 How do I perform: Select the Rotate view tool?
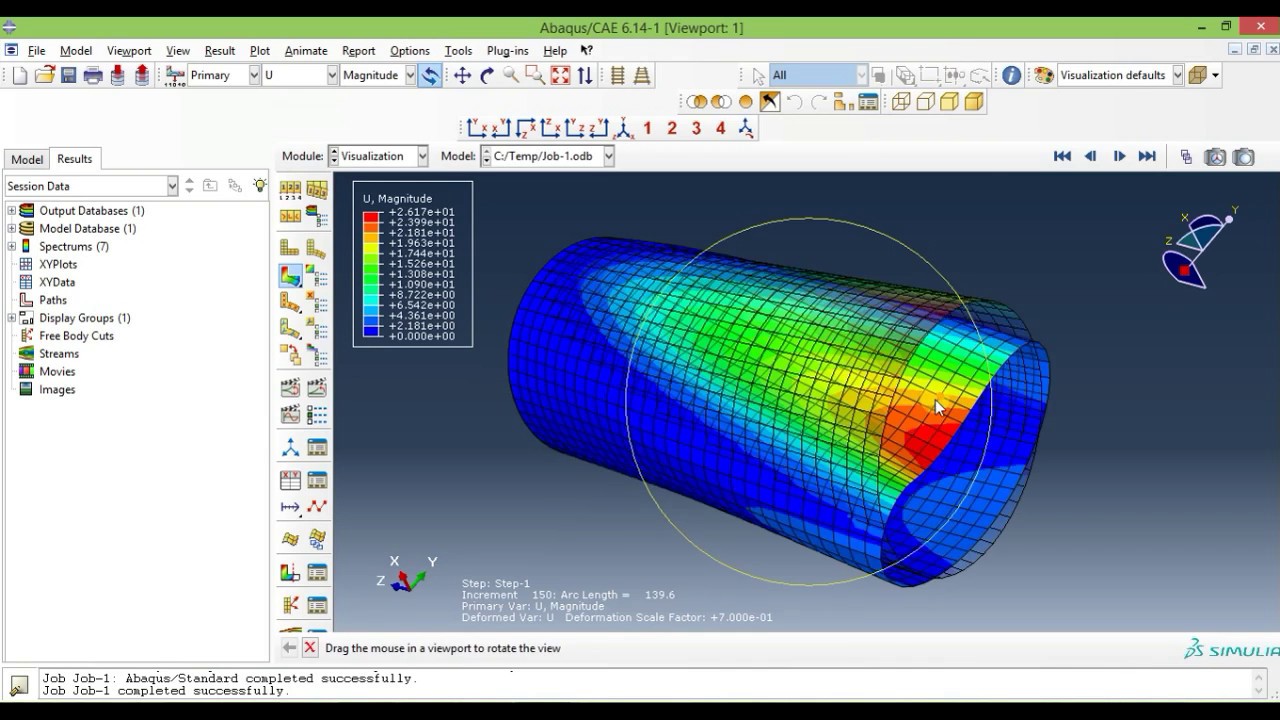click(x=487, y=75)
